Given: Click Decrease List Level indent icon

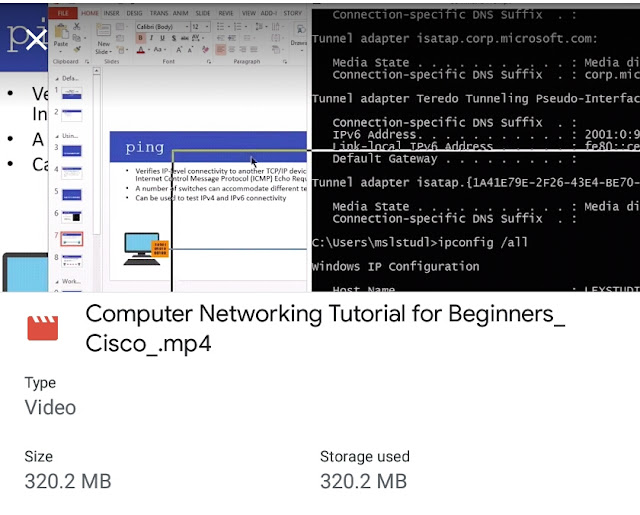Looking at the screenshot, I should click(x=220, y=38).
